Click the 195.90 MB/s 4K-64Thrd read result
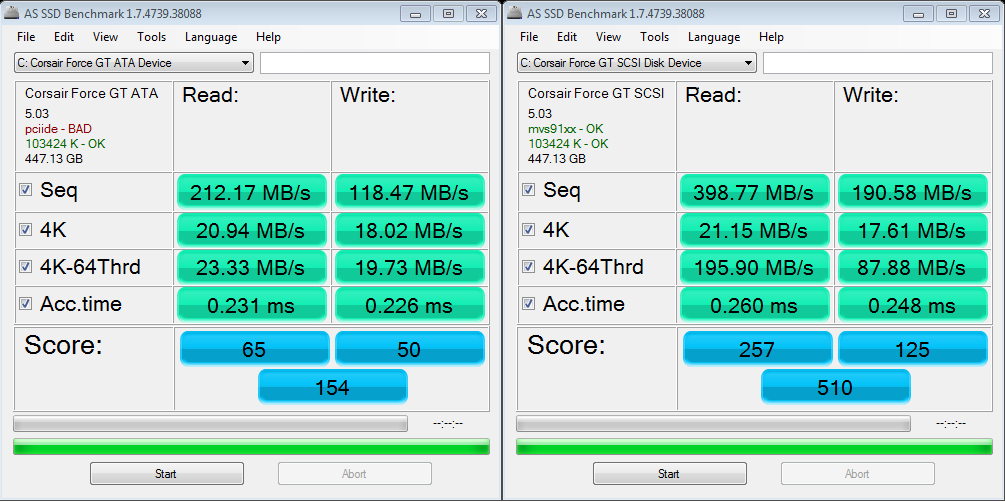The height and width of the screenshot is (502, 1005). pos(754,268)
